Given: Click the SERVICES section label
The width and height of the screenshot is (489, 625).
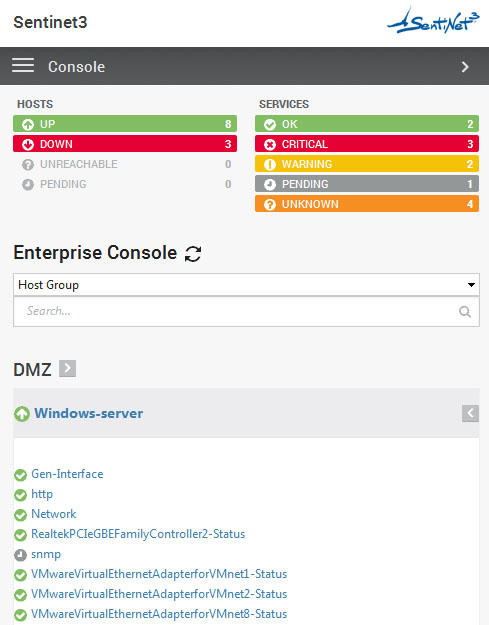Looking at the screenshot, I should 284,104.
